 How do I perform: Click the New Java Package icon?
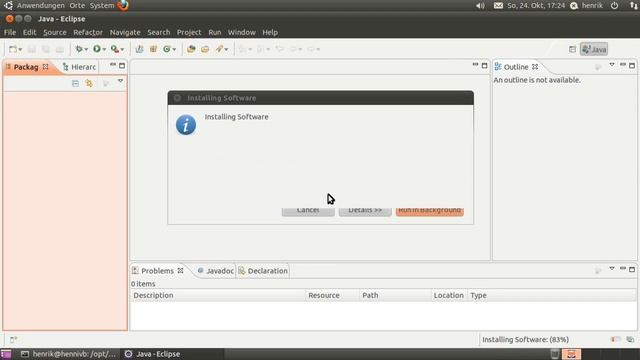[x=153, y=49]
